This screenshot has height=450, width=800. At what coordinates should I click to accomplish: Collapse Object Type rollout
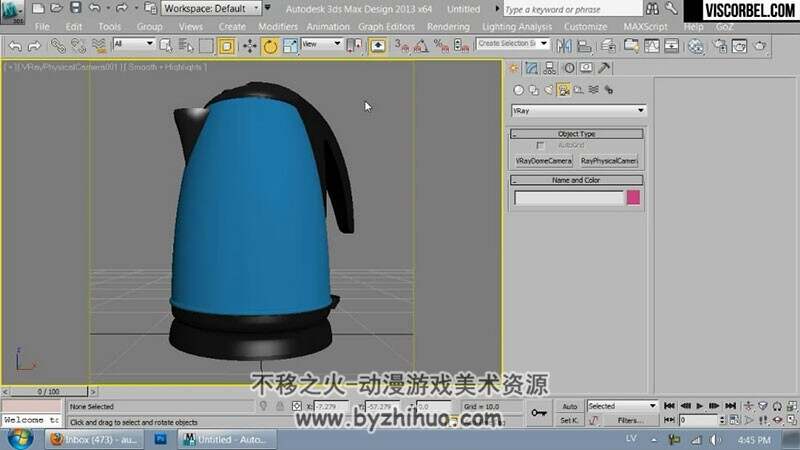pyautogui.click(x=577, y=134)
